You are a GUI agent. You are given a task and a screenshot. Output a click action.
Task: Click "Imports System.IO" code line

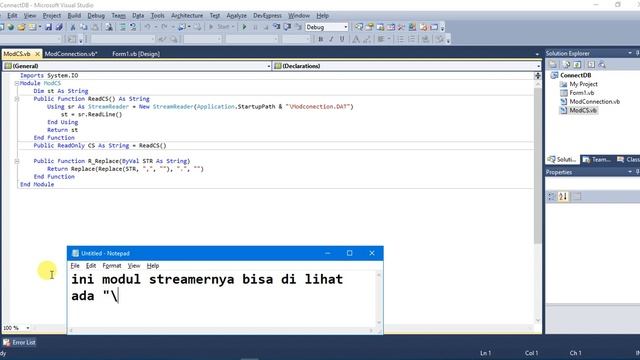[x=49, y=76]
